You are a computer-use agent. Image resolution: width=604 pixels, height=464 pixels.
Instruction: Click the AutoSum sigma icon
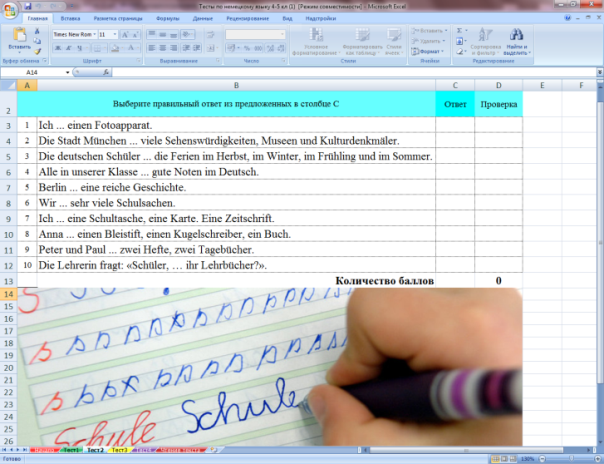[x=460, y=30]
